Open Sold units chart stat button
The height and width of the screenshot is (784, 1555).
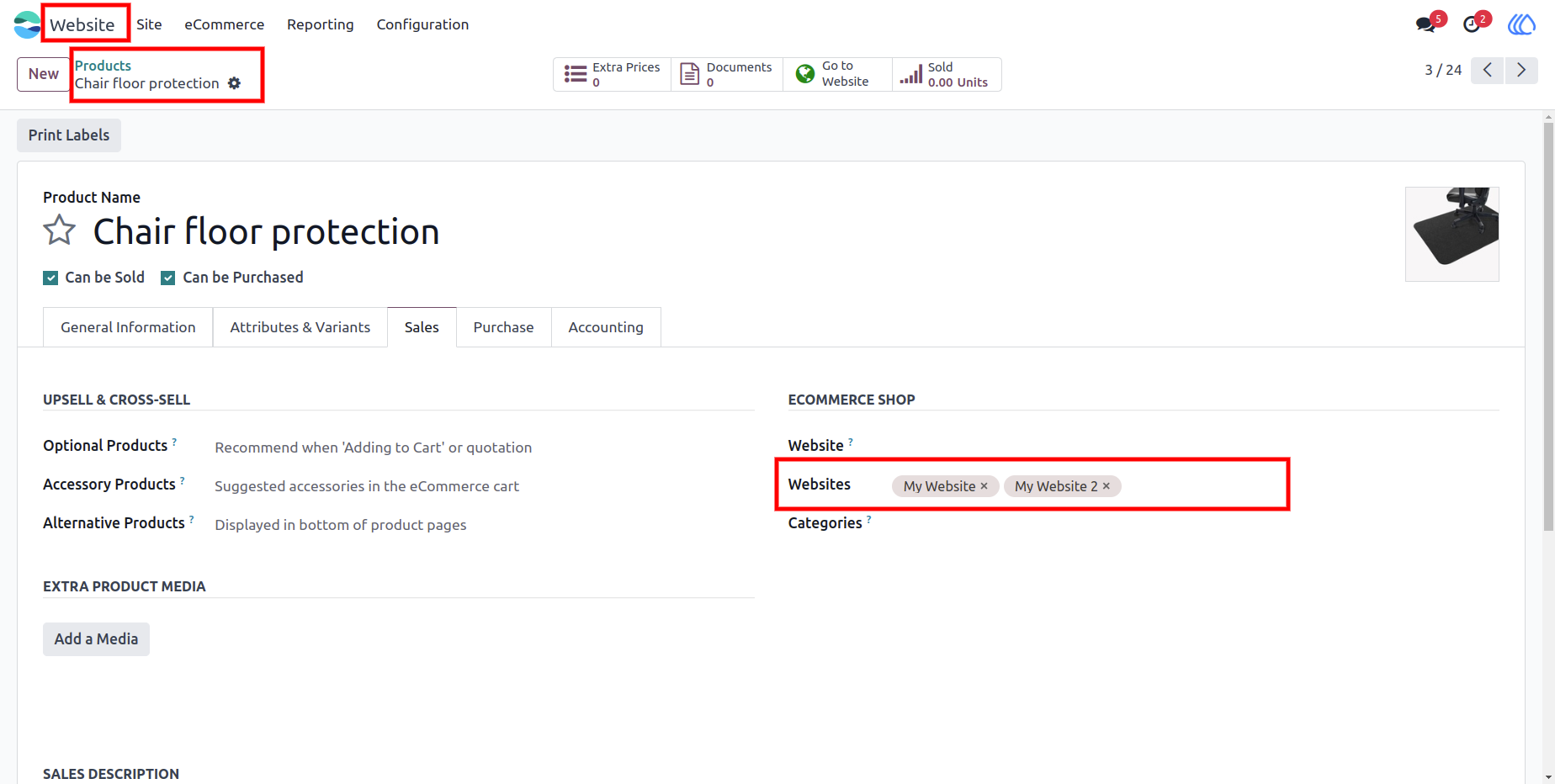pos(947,74)
